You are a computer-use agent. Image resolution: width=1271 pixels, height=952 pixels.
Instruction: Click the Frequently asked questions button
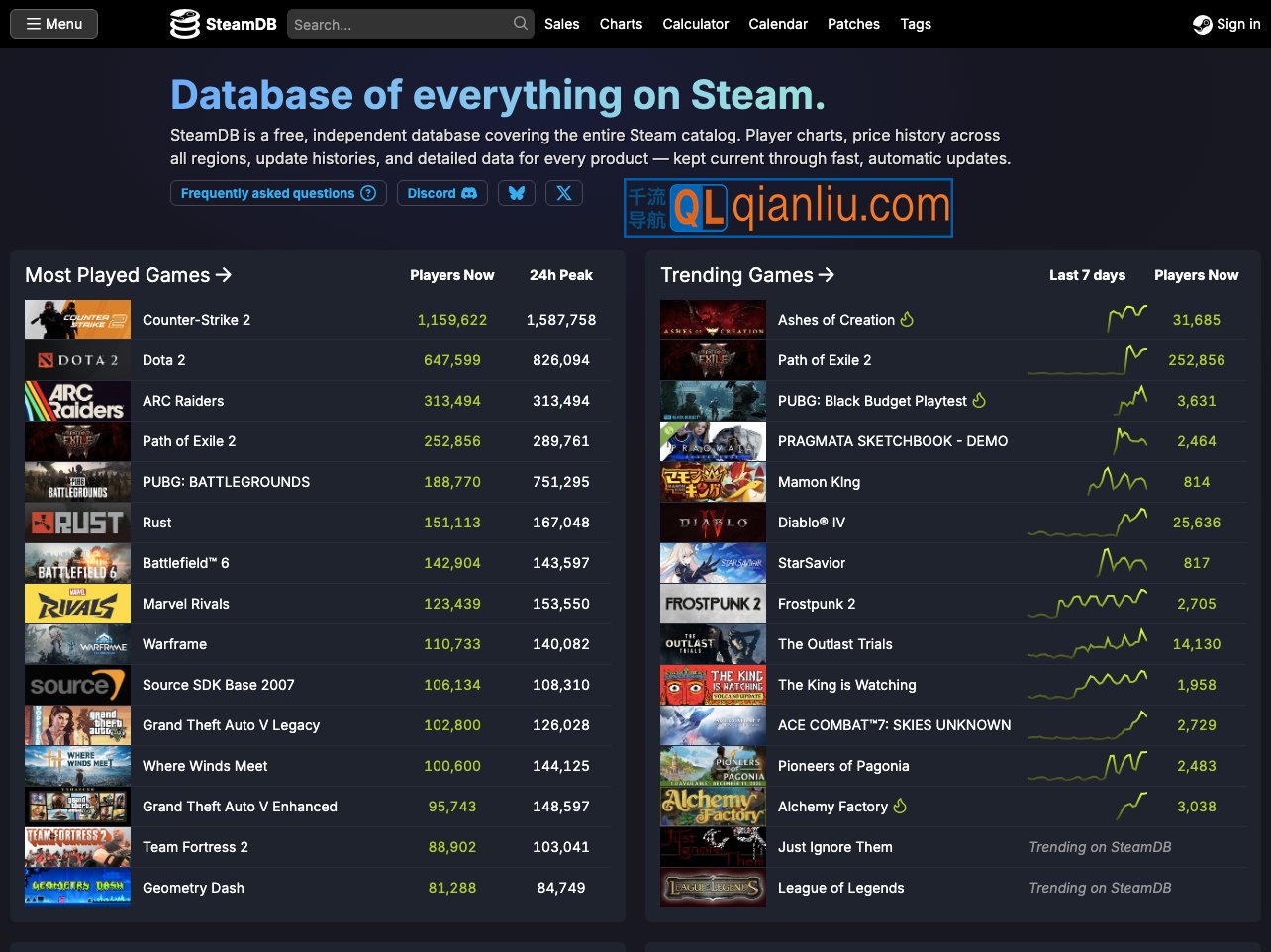[278, 193]
